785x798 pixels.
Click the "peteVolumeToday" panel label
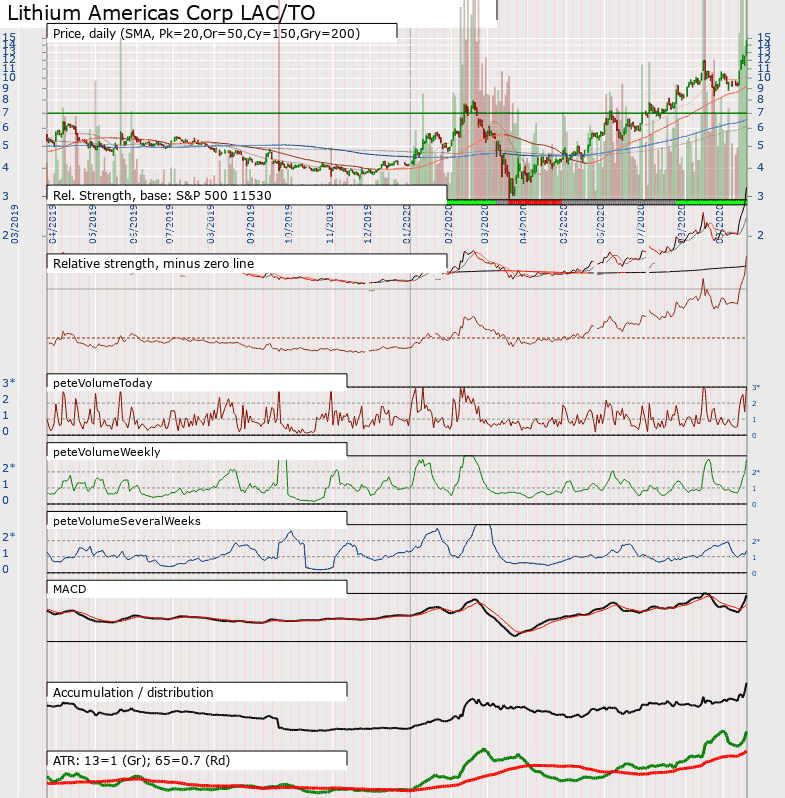(102, 383)
